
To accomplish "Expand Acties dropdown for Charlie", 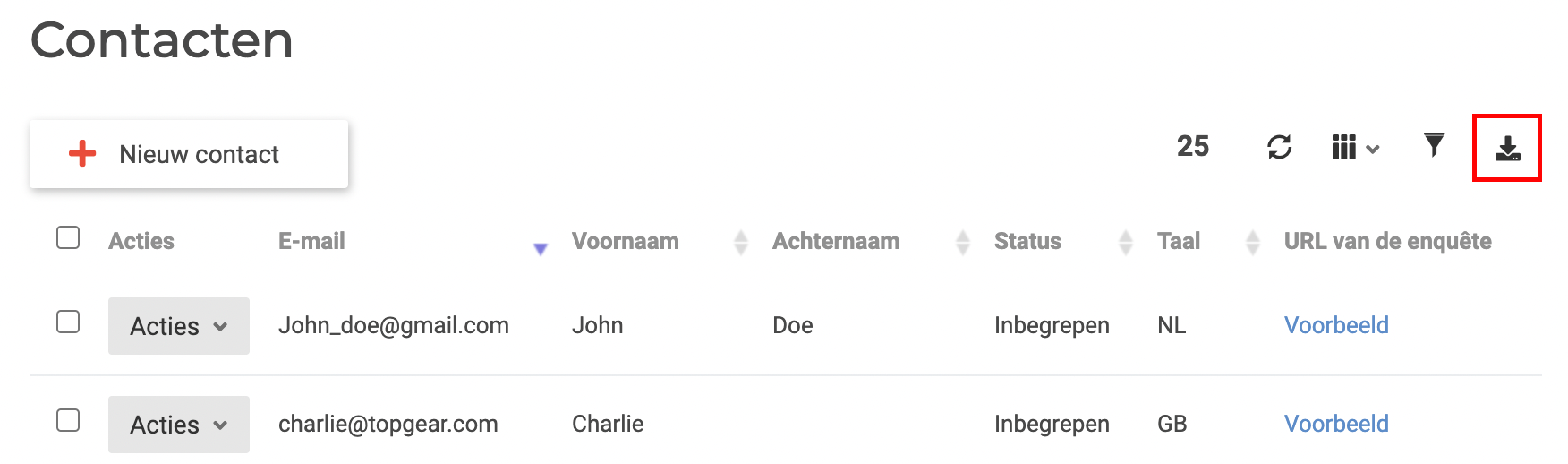I will (179, 425).
